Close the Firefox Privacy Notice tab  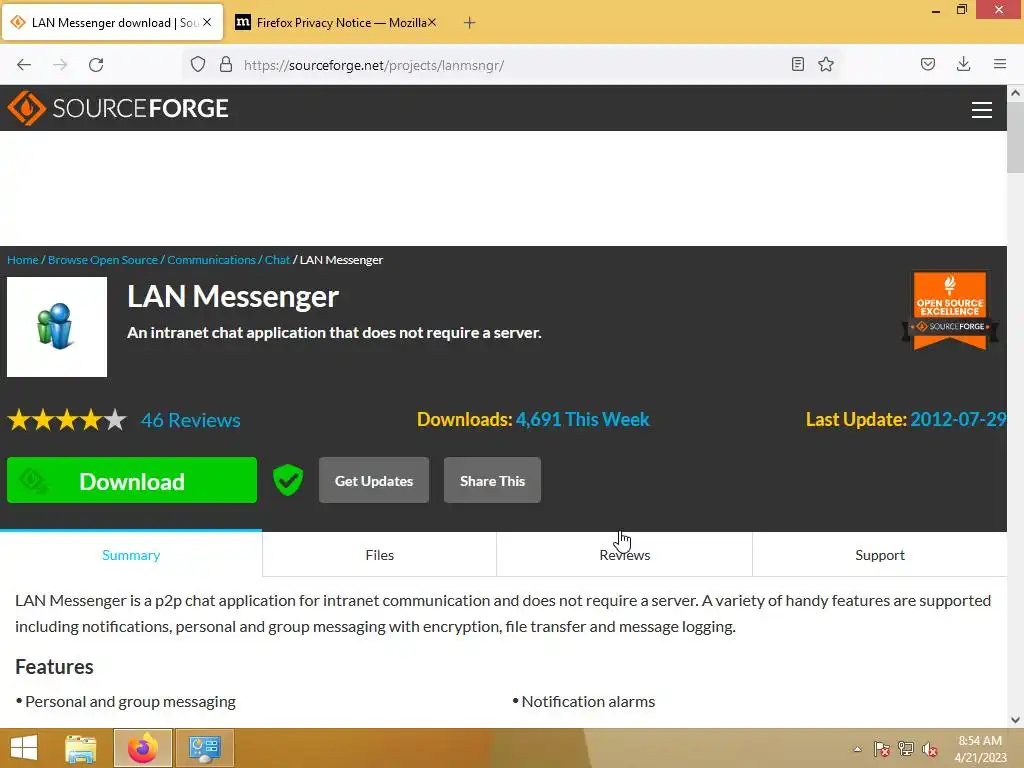pos(432,22)
